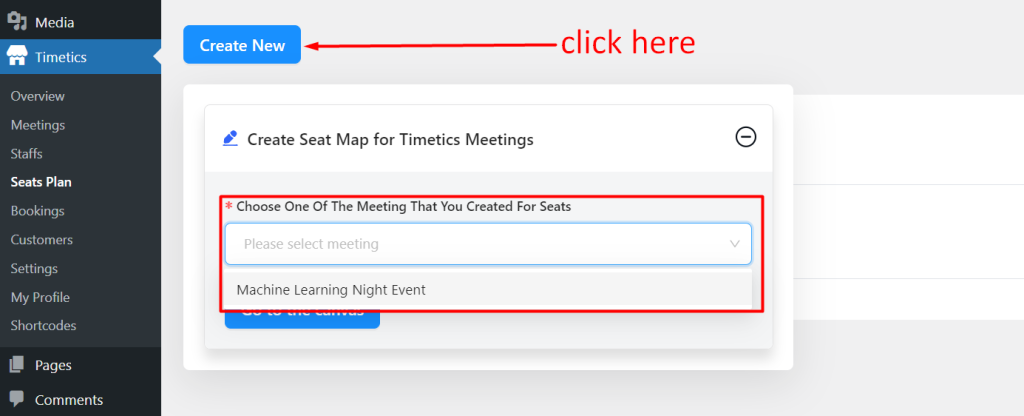Navigate to Customers
The image size is (1024, 416).
pyautogui.click(x=42, y=240)
